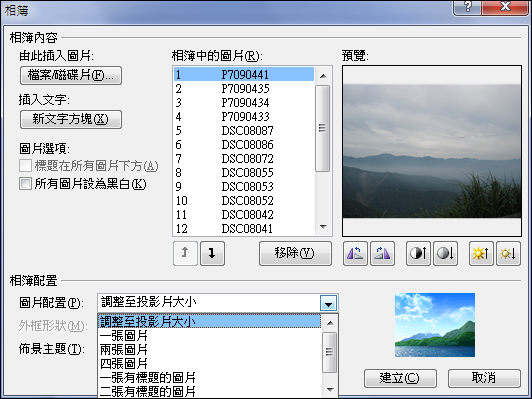Click the 圖片配置 combo box field
Viewport: 532px width, 399px height.
[217, 303]
